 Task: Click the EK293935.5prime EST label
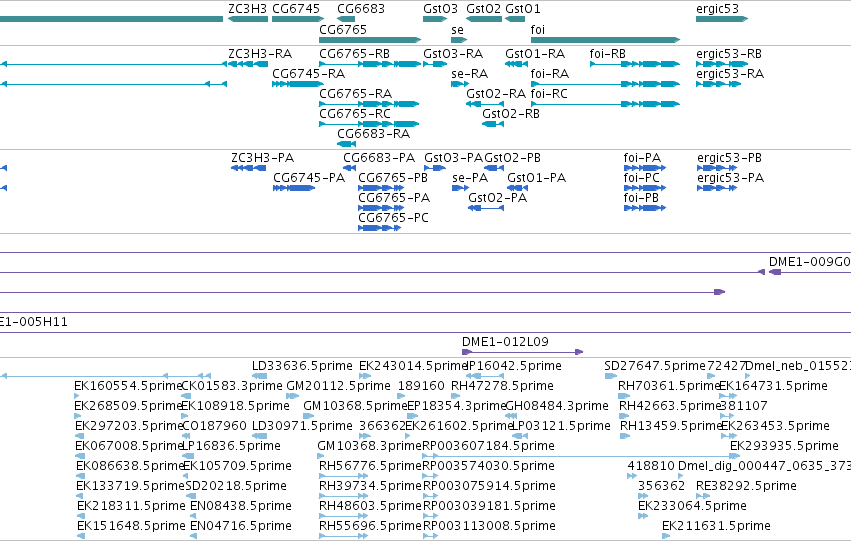(784, 447)
